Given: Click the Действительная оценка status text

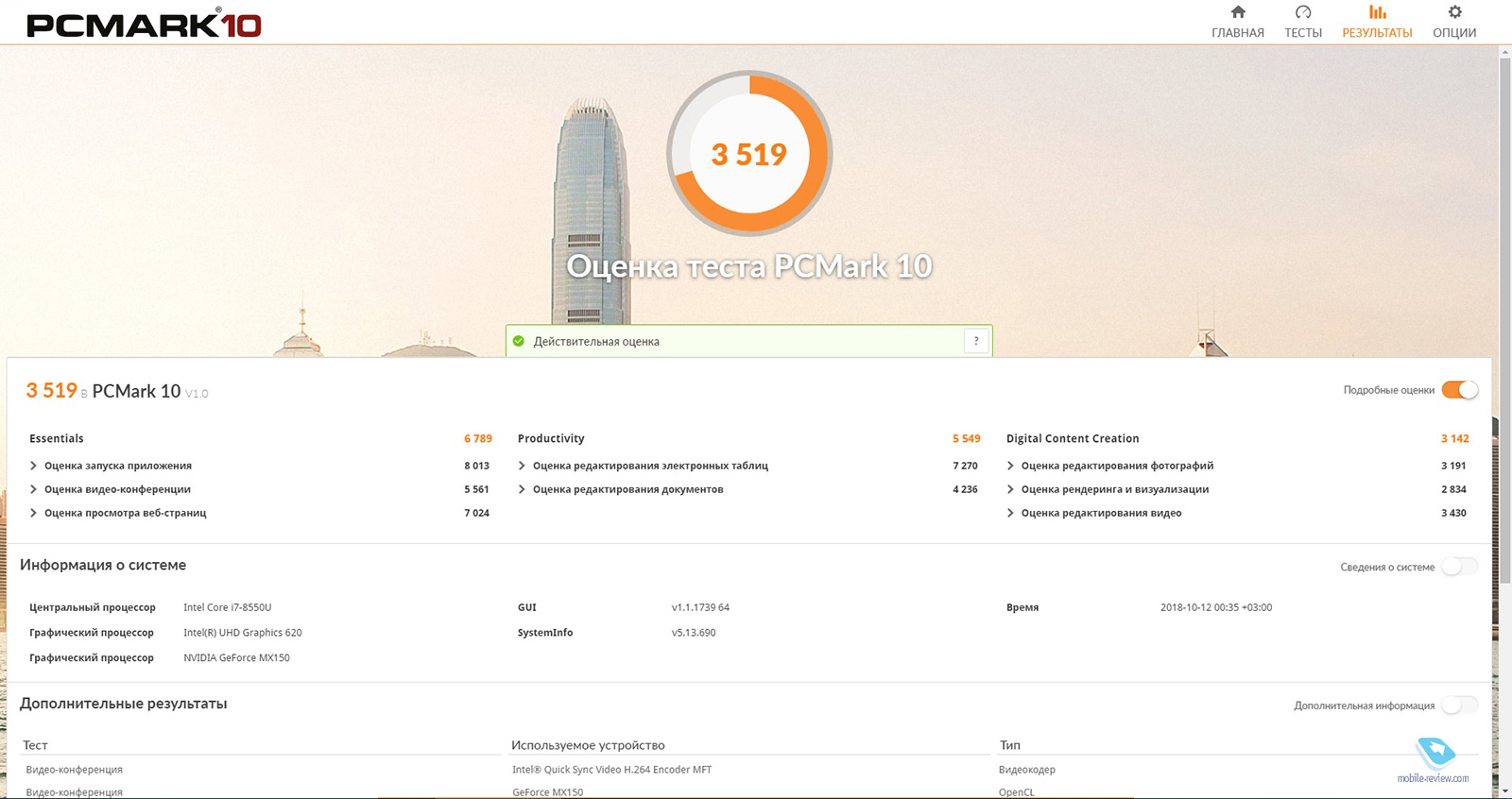Looking at the screenshot, I should [596, 342].
